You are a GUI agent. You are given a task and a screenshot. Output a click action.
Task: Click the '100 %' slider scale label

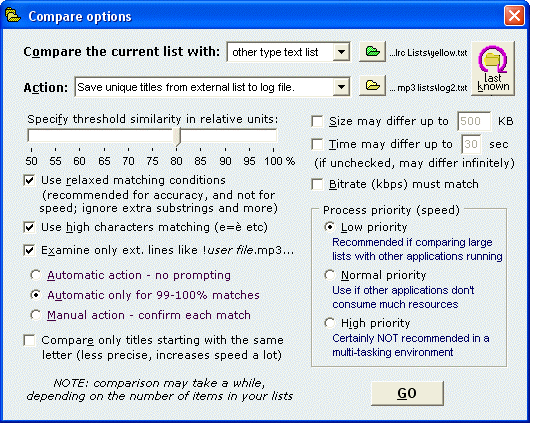280,161
